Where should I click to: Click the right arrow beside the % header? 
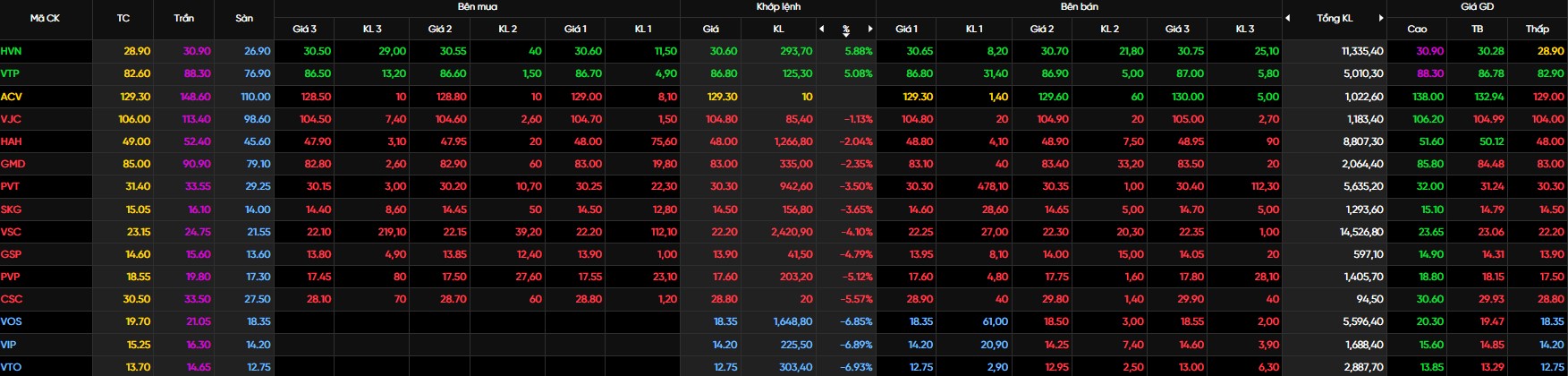tap(870, 29)
